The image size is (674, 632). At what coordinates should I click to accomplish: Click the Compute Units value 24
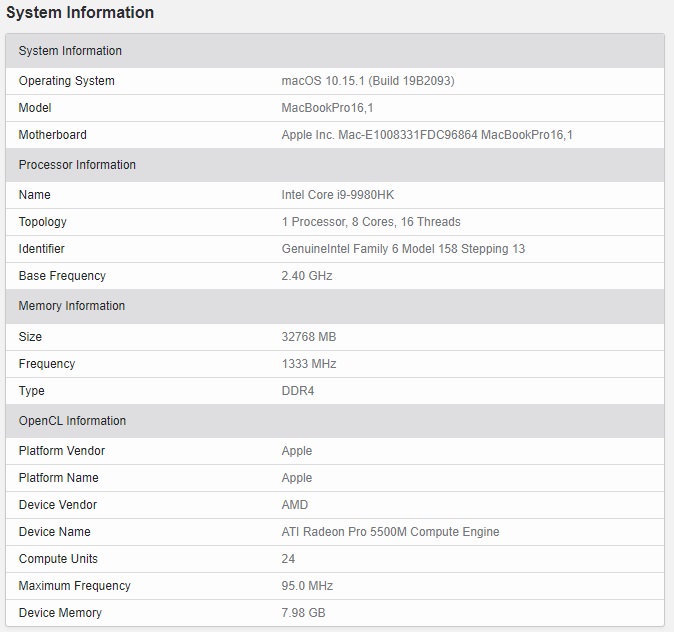(x=288, y=559)
